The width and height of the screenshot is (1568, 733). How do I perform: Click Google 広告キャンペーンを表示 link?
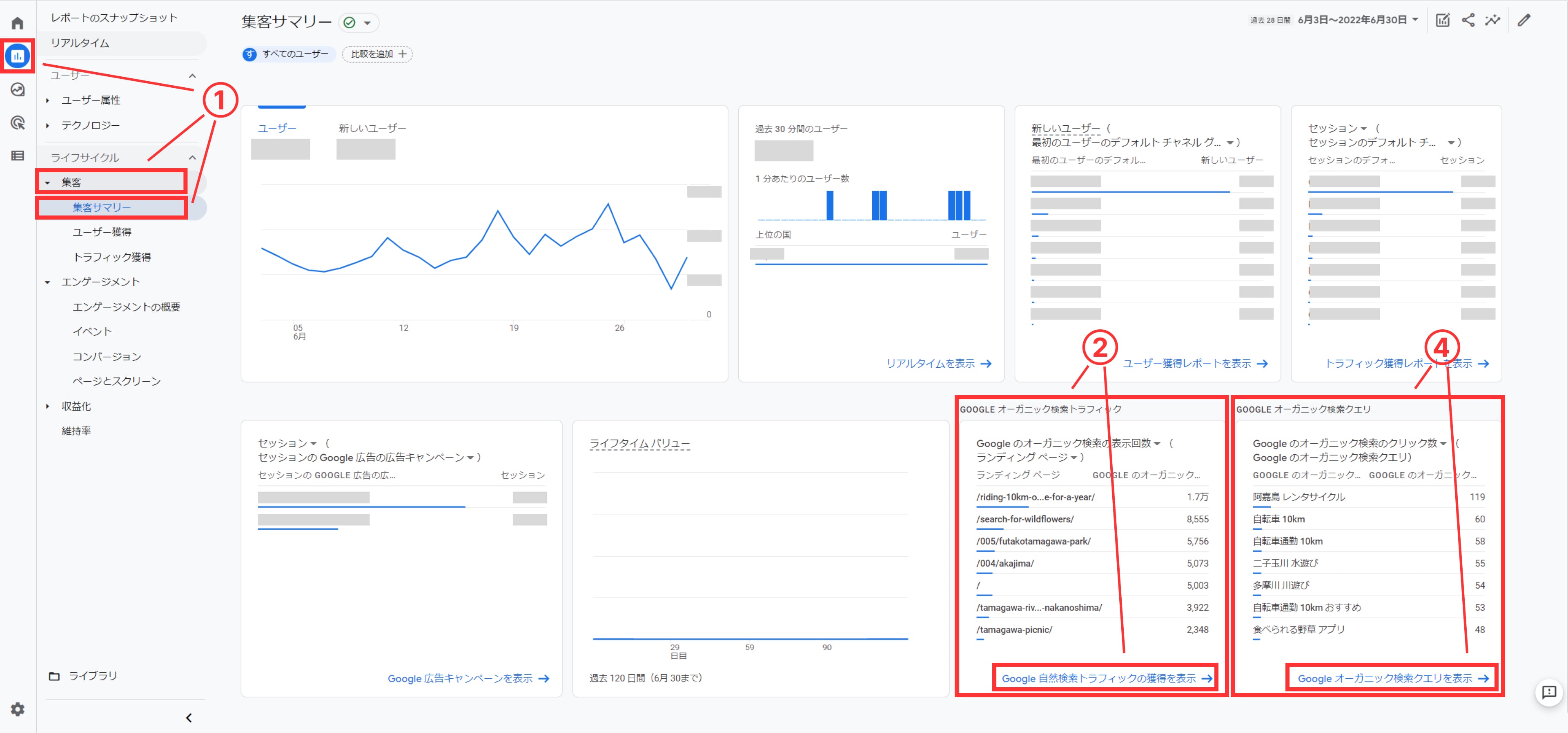click(x=468, y=679)
